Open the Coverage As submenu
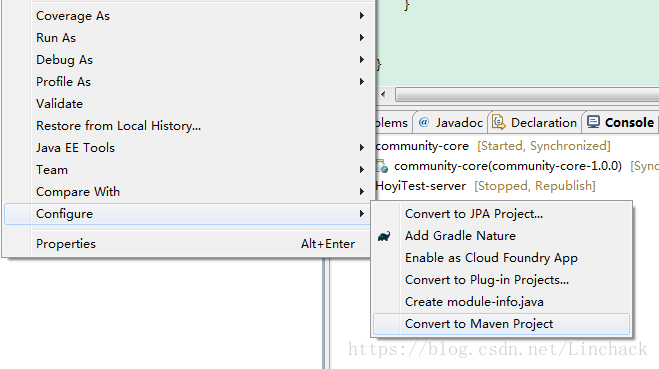Screen dimensions: 659x369 (x=187, y=16)
